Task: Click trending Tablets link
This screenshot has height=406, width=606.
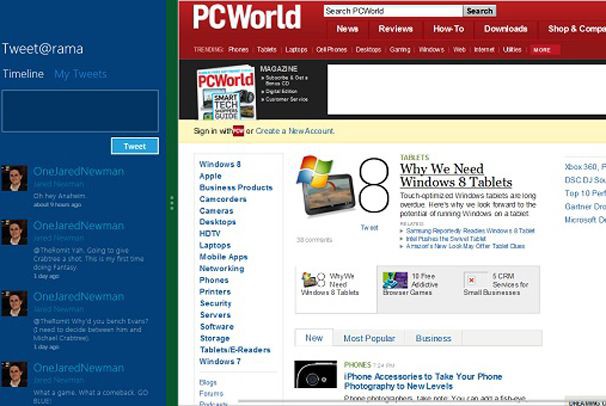Action: coord(267,49)
